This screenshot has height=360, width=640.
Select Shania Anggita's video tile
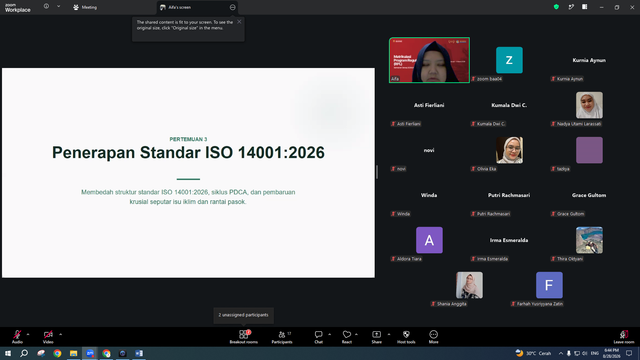pyautogui.click(x=469, y=285)
